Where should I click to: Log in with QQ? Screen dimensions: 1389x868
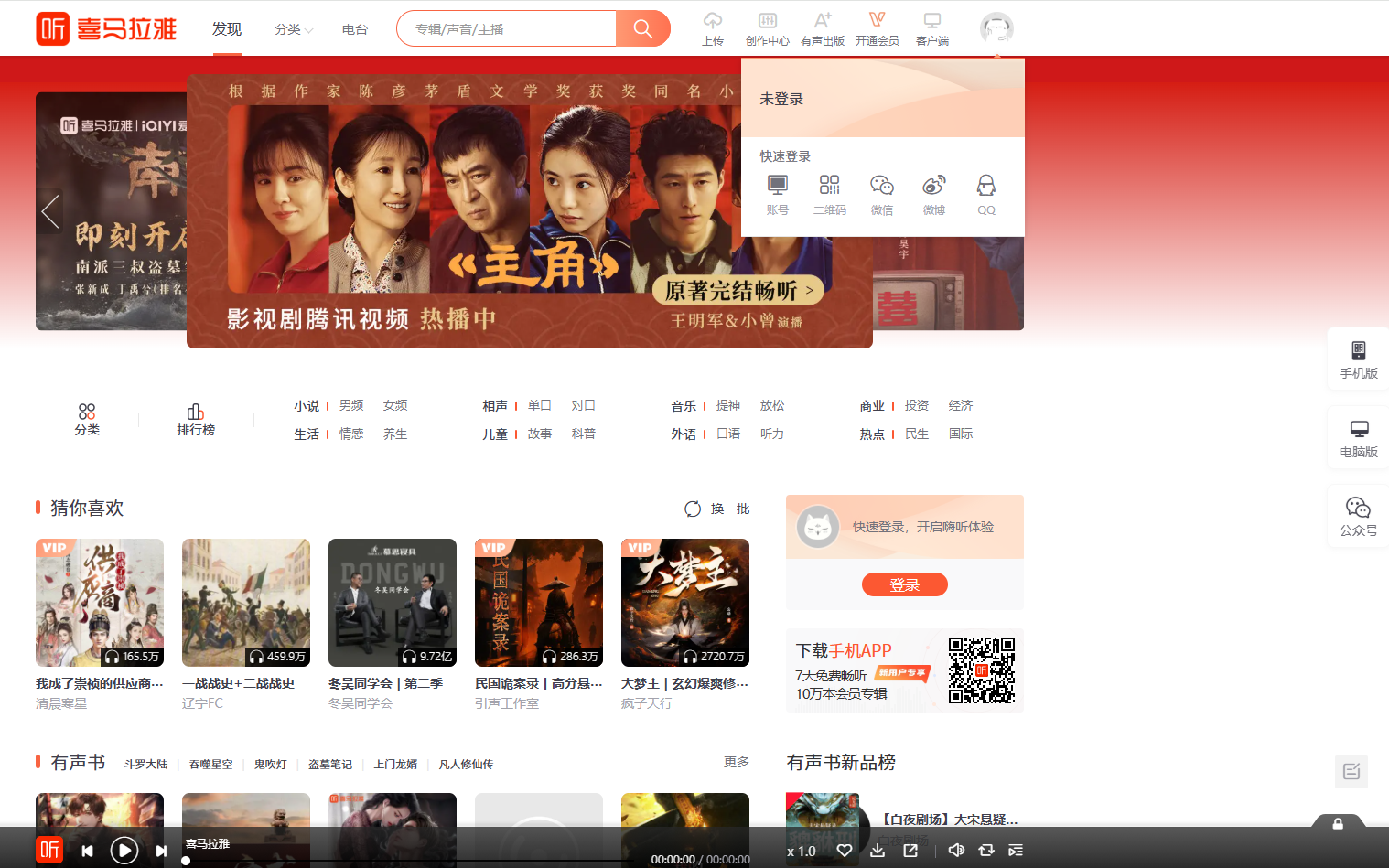click(x=986, y=195)
